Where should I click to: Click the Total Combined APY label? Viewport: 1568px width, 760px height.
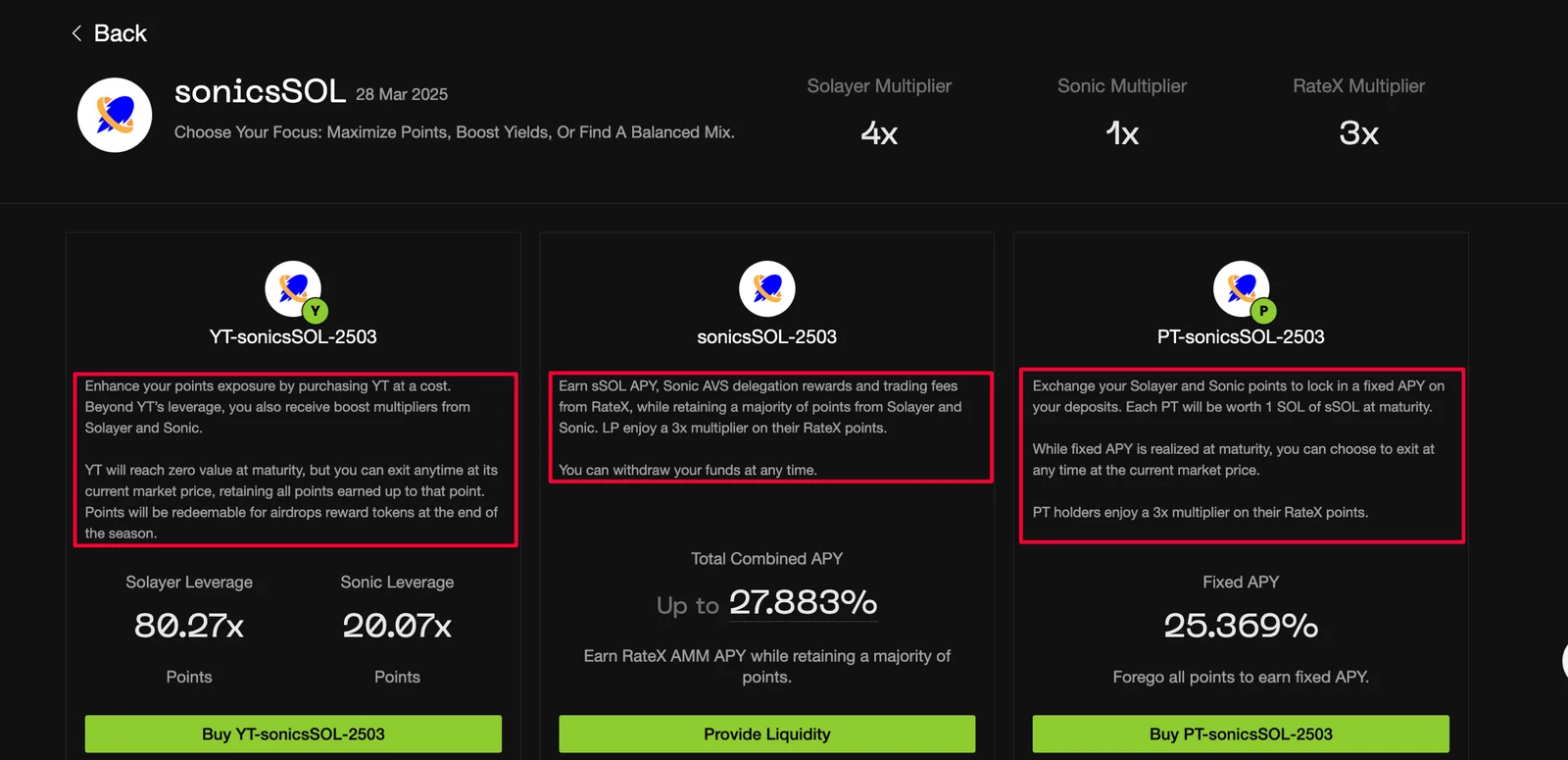click(x=767, y=559)
